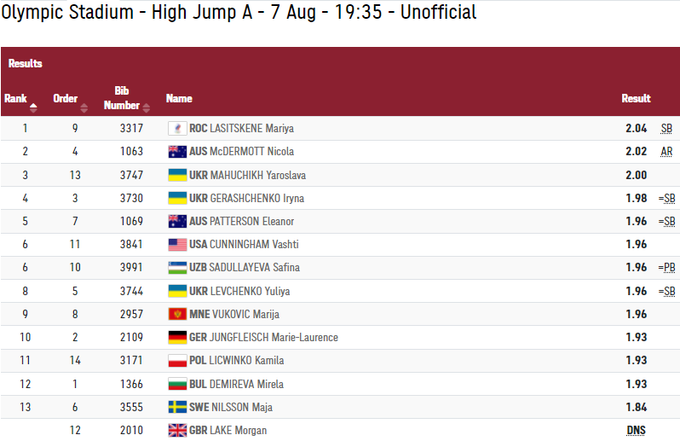Sort by Bib Number column arrows
Screen dimensions: 680x441
(x=146, y=105)
